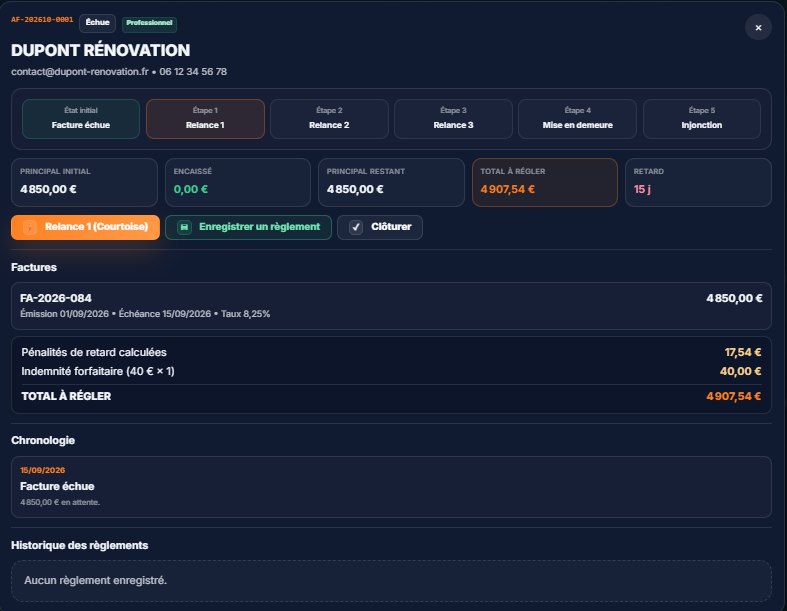This screenshot has width=787, height=611.
Task: Click timeline date 15/09/2026
Action: pos(43,470)
